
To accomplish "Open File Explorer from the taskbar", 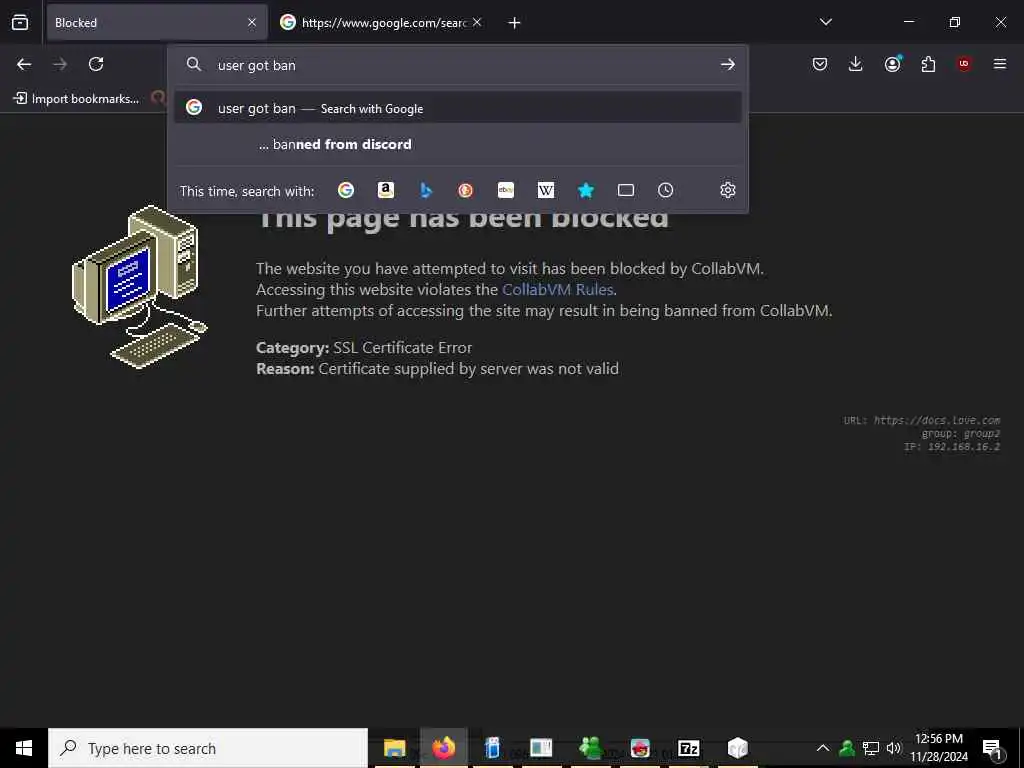I will (394, 748).
